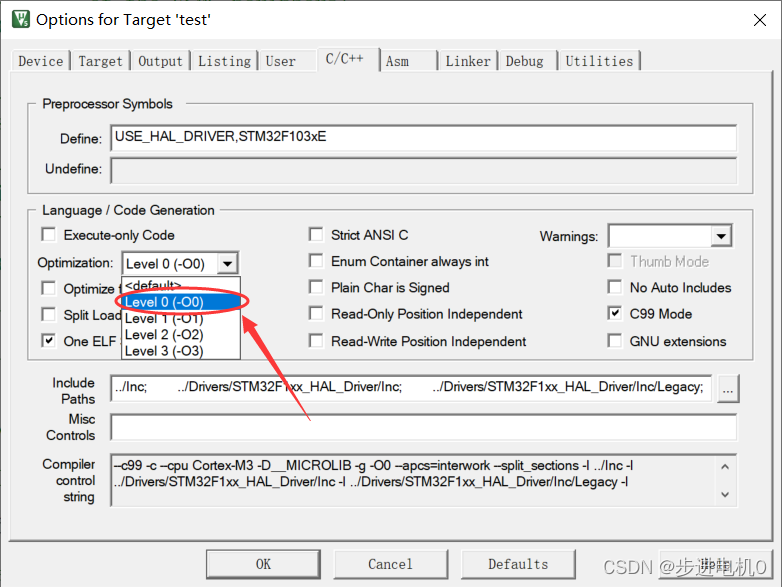Toggle Enum Container always int
782x587 pixels.
pos(316,261)
